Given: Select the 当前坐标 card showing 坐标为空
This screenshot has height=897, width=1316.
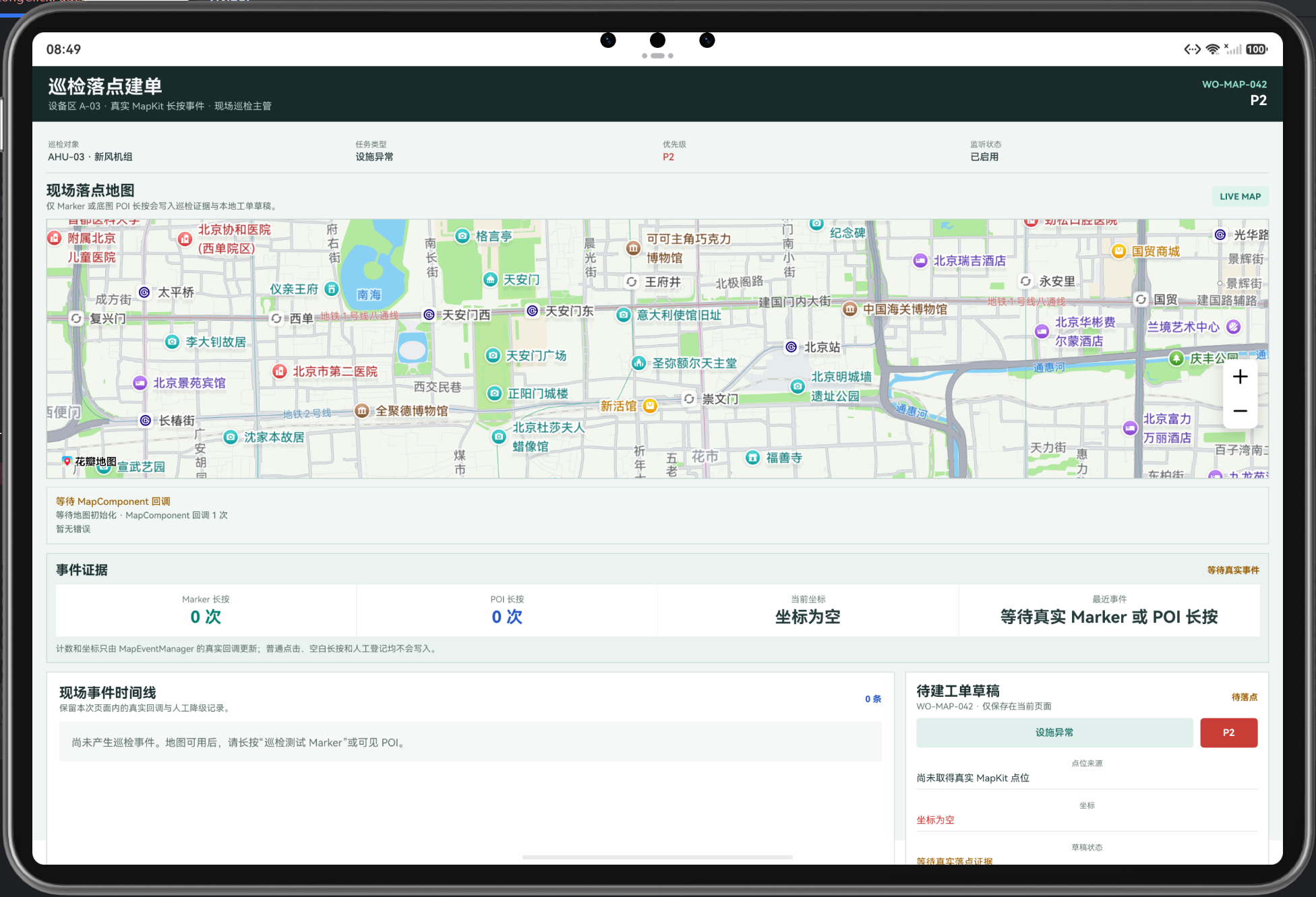Looking at the screenshot, I should [808, 610].
